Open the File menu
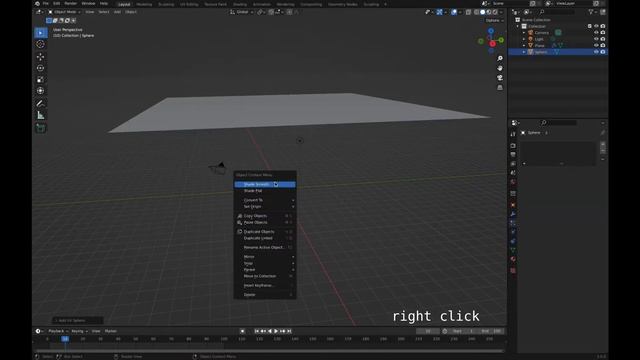 tap(46, 3)
